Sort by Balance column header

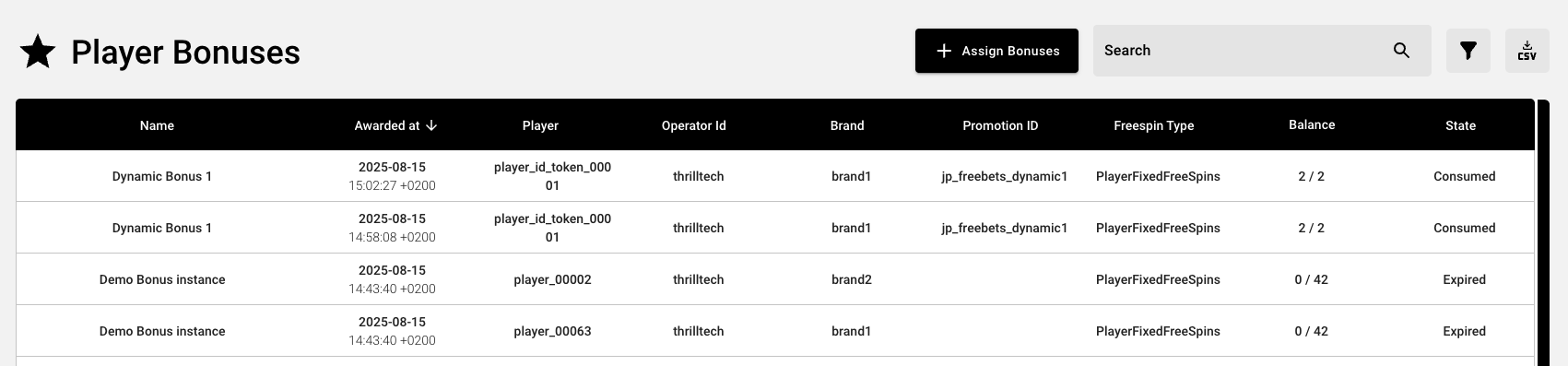pyautogui.click(x=1312, y=124)
